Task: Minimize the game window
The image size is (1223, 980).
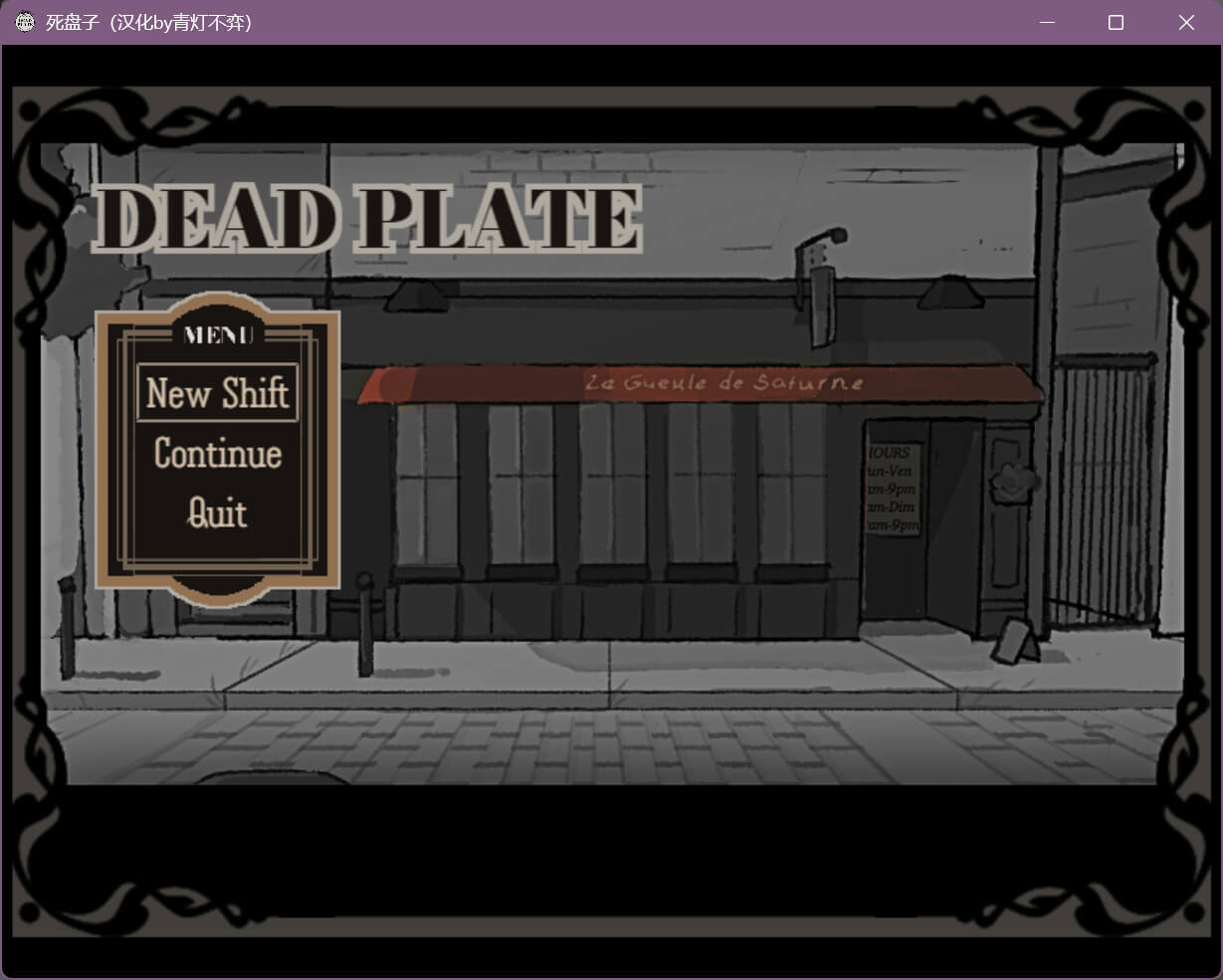Action: point(1046,22)
